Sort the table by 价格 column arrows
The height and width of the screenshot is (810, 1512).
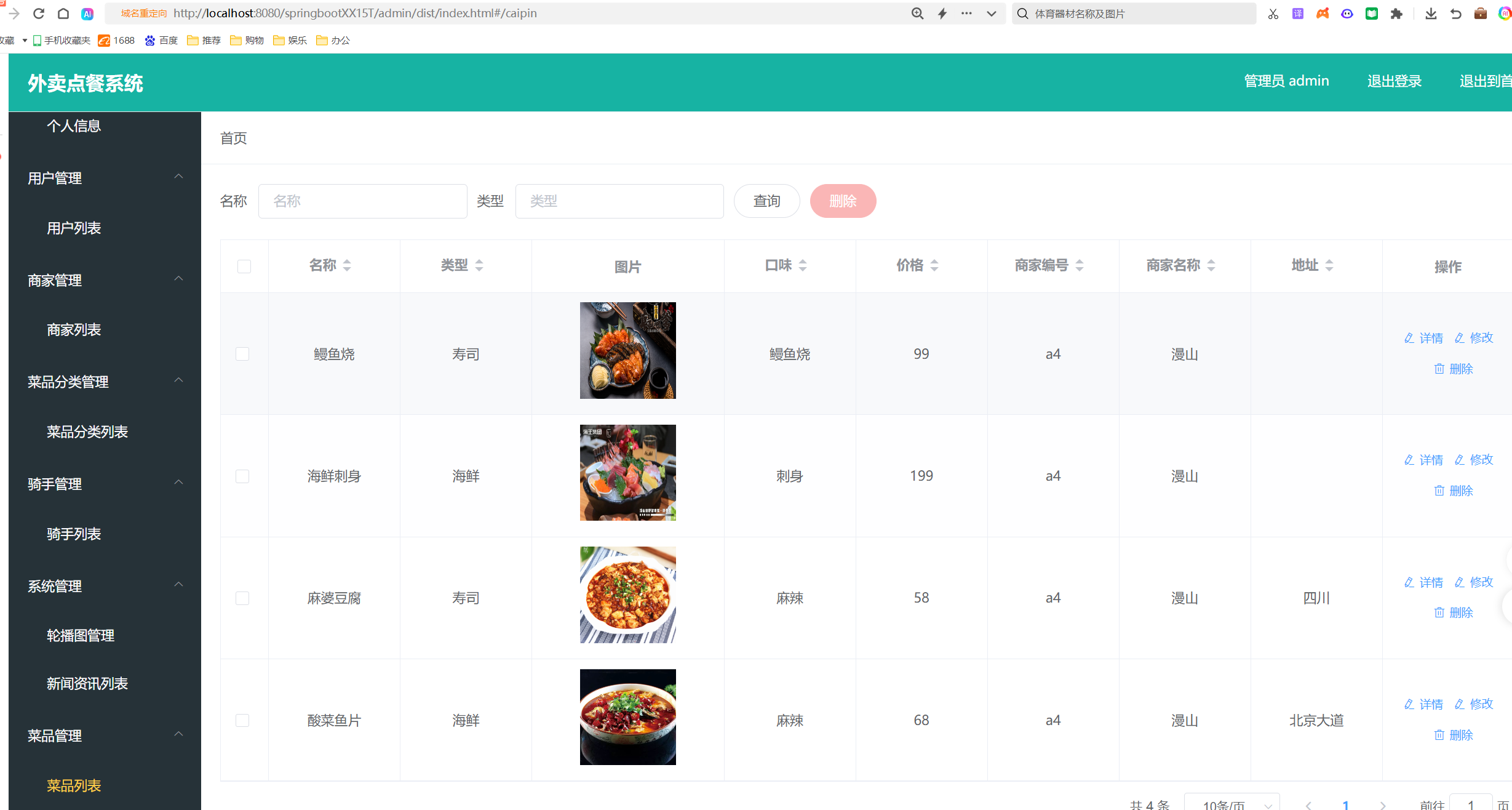(x=935, y=265)
